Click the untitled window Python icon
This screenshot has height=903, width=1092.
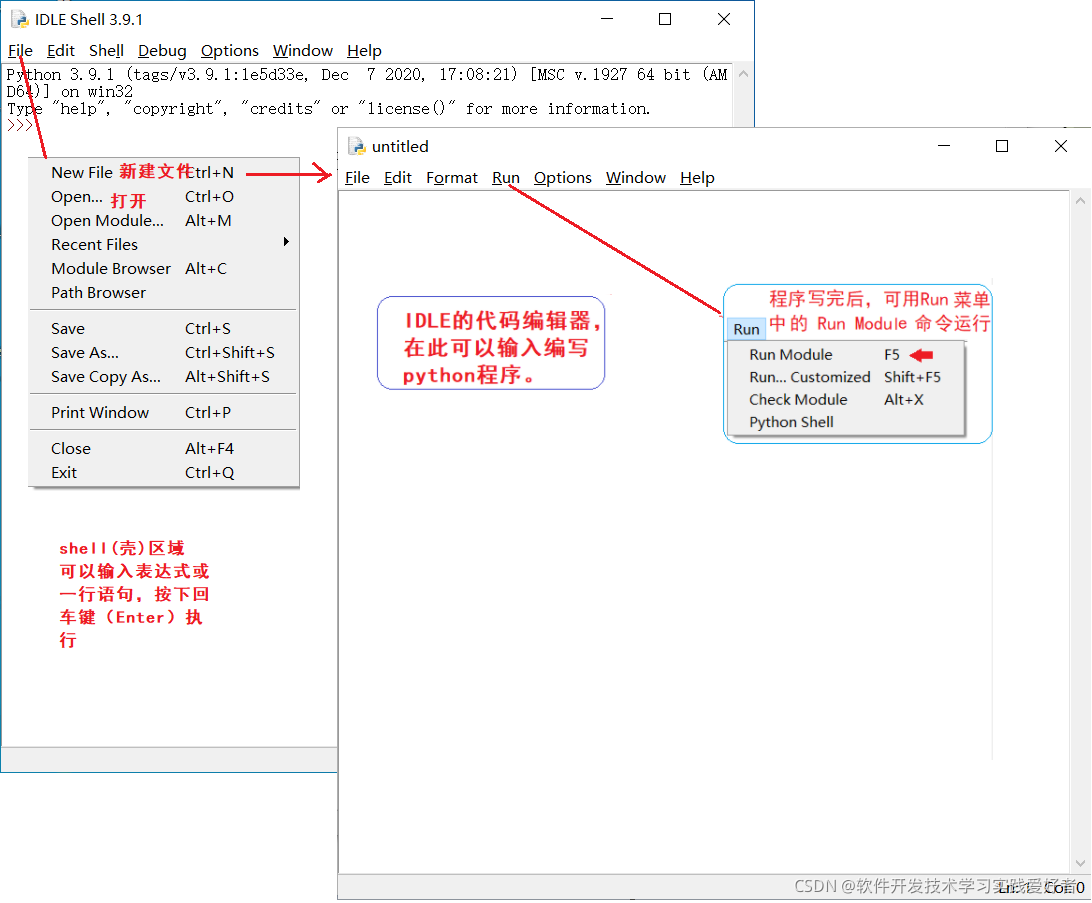[x=357, y=146]
